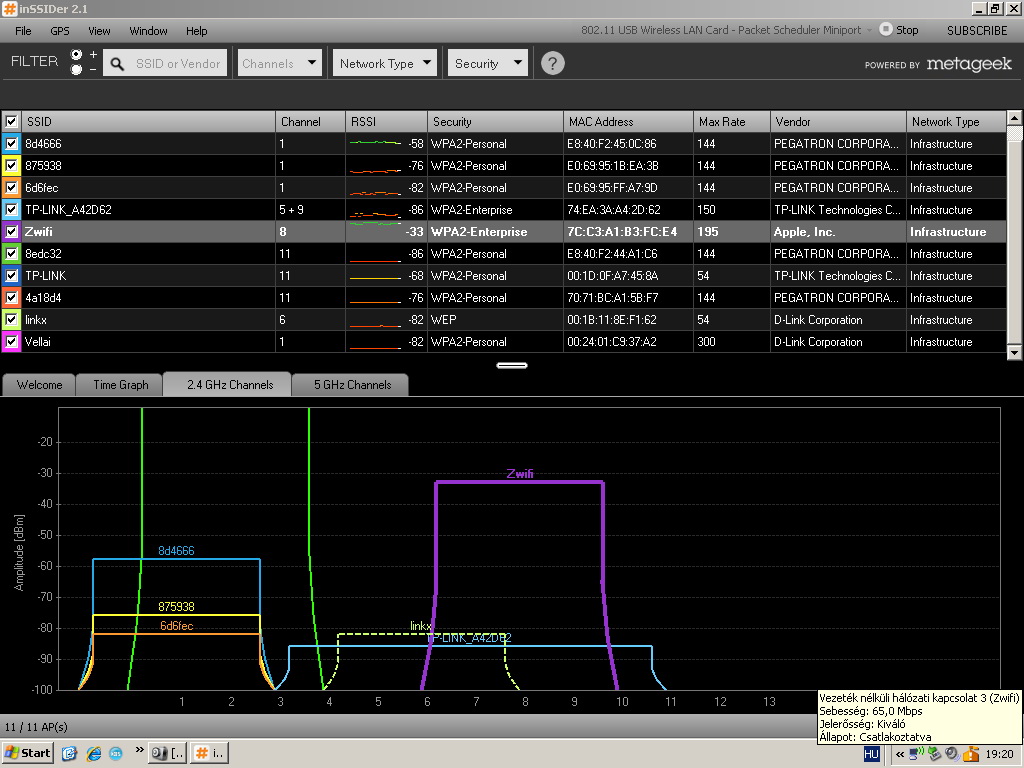Open the Window menu
The height and width of the screenshot is (768, 1024).
[148, 31]
